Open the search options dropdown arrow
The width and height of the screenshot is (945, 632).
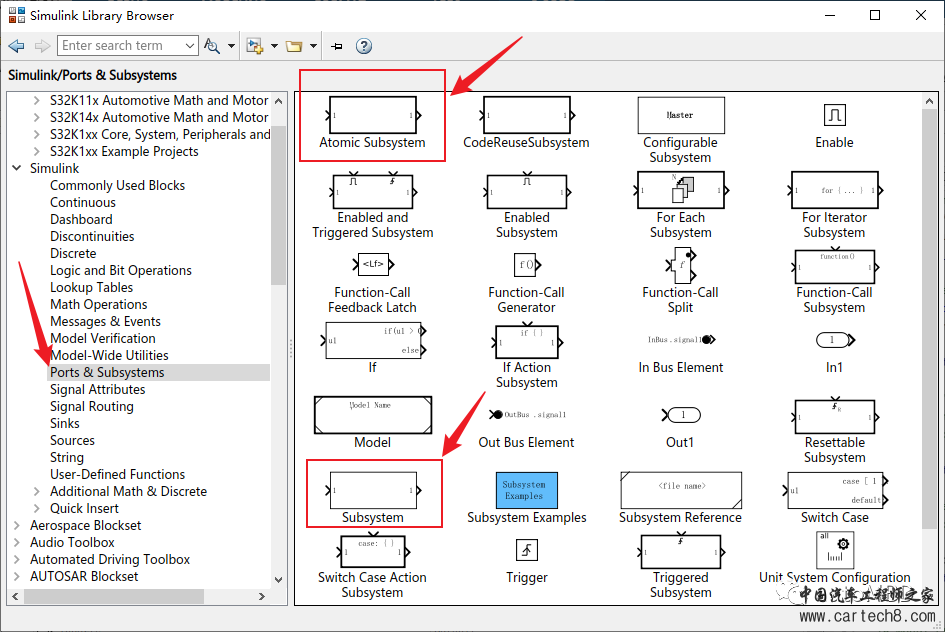point(231,46)
